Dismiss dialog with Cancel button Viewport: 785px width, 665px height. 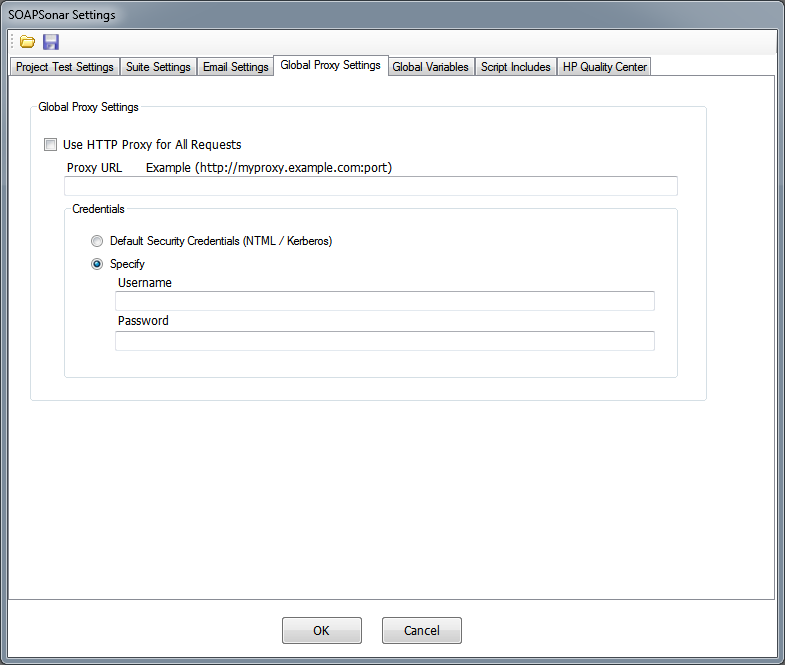tap(422, 630)
